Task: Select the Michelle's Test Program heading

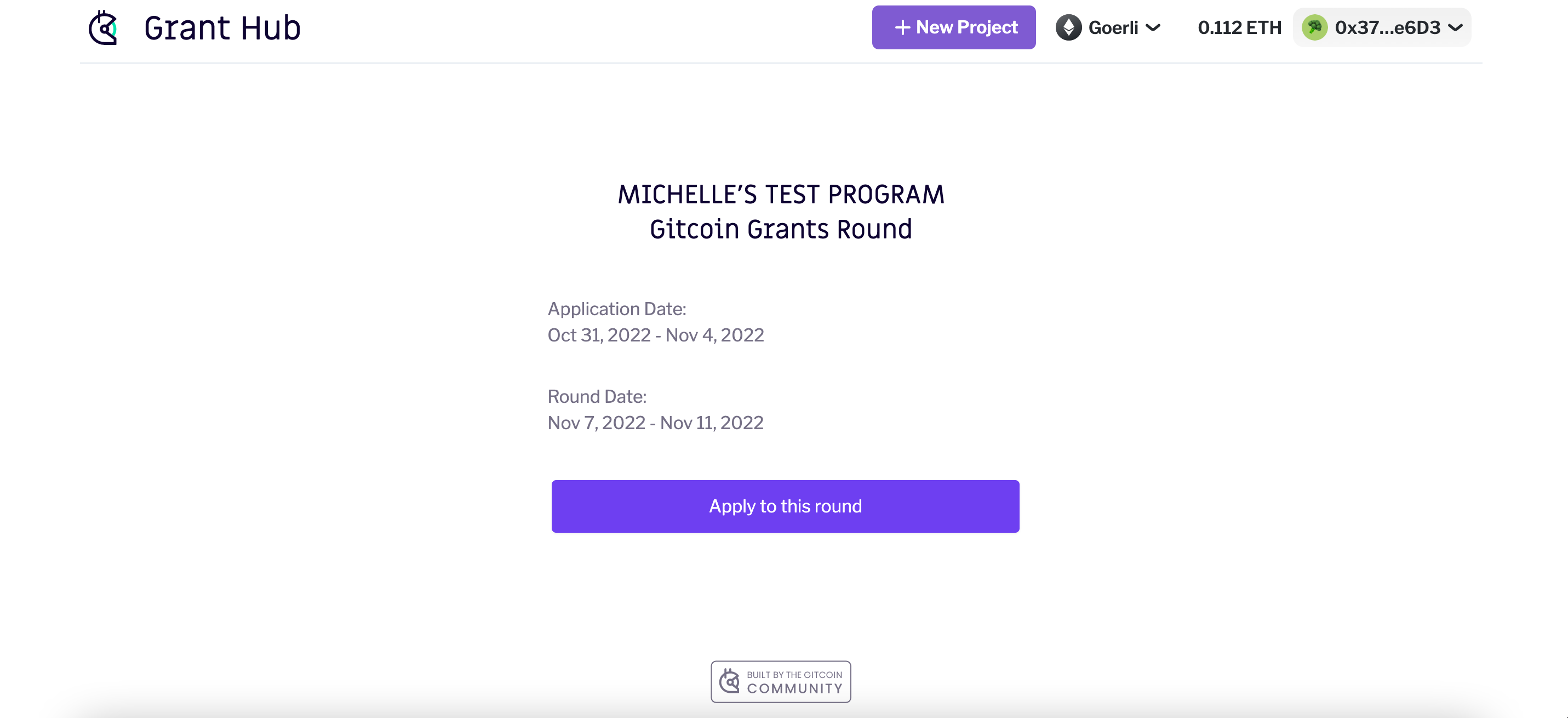Action: (781, 195)
